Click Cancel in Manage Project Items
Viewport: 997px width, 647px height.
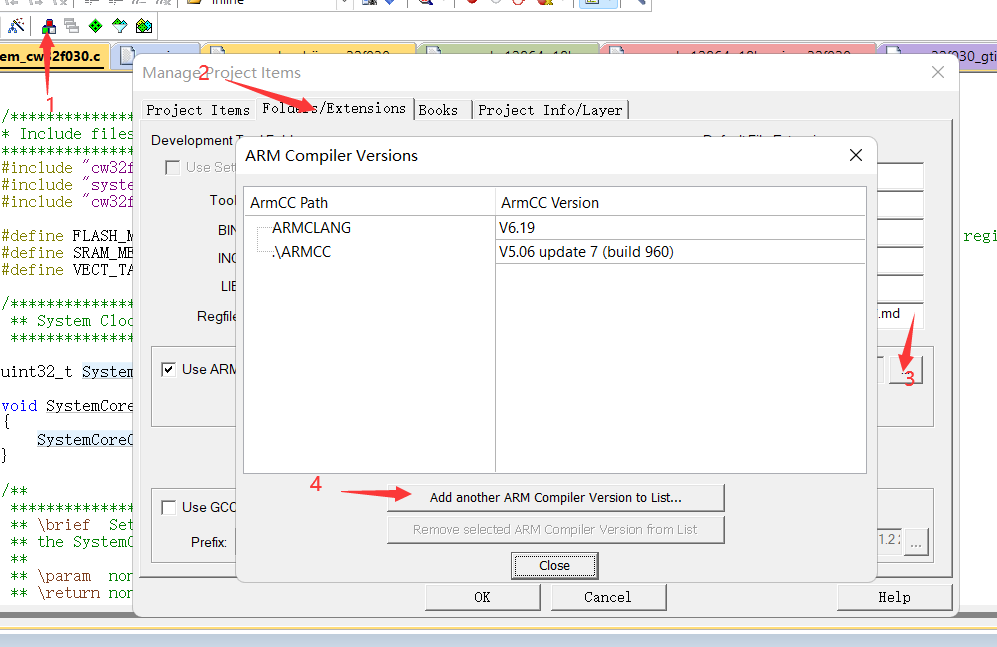pos(608,597)
